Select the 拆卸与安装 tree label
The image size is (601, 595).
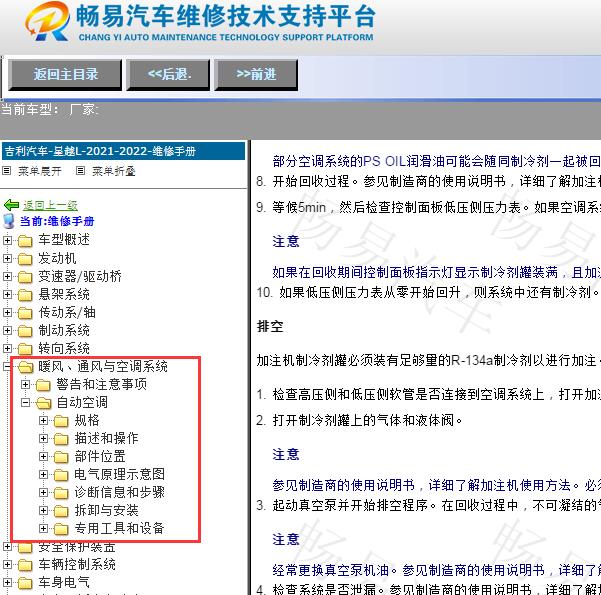(x=107, y=511)
